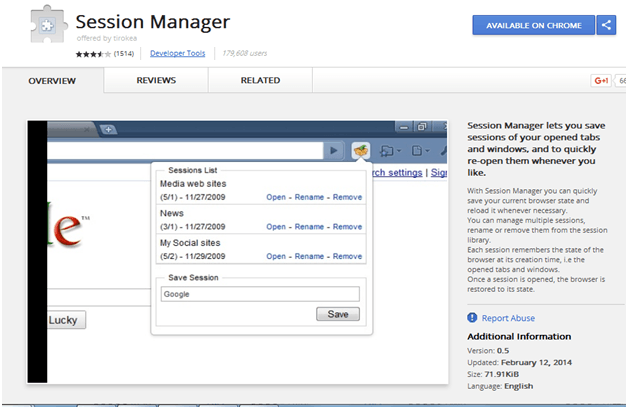Click the Report Abuse link
The height and width of the screenshot is (409, 628).
508,318
